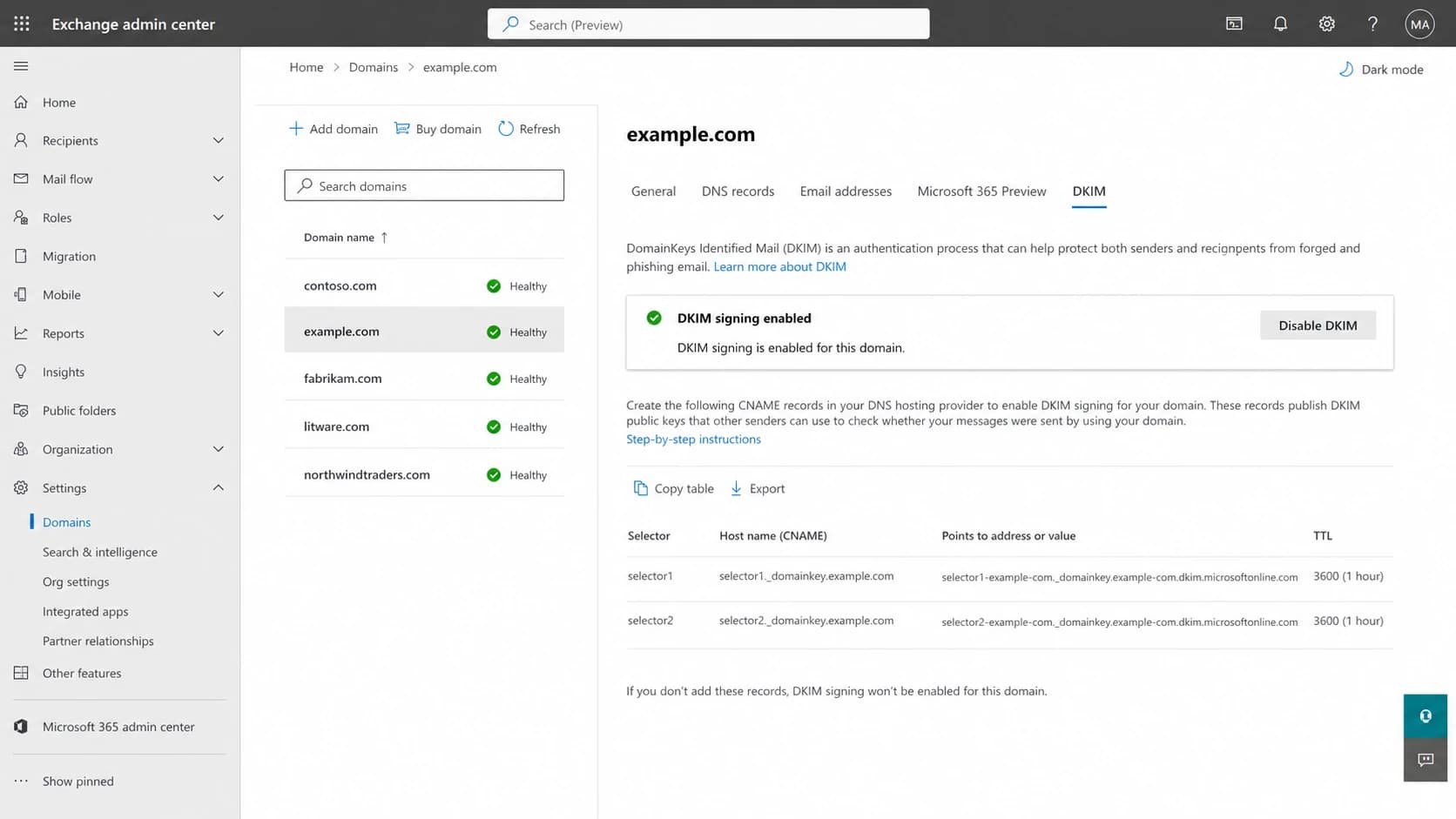Click the DKIM signing enabled green checkmark

click(x=654, y=318)
